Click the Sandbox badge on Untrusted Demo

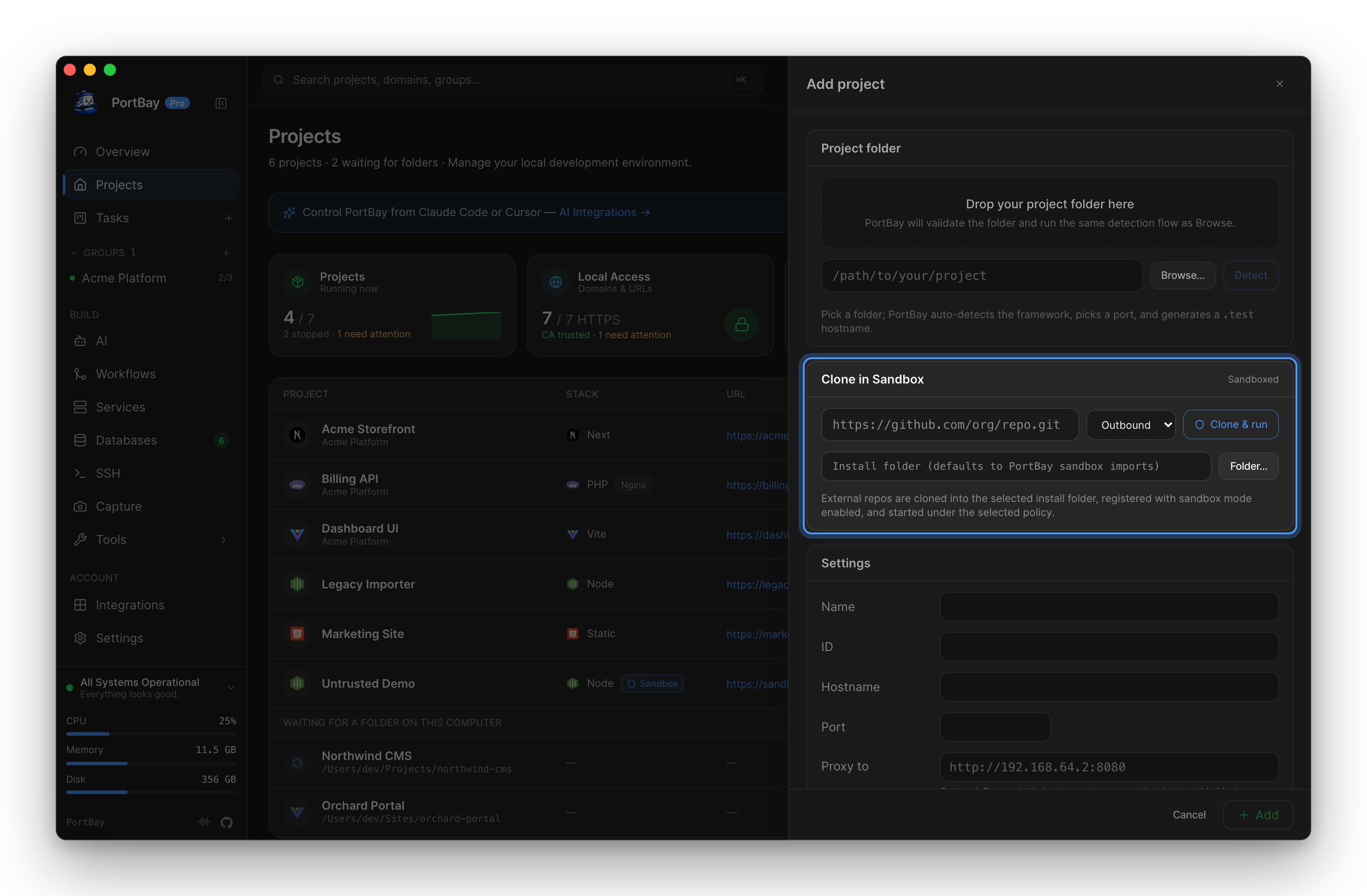(652, 683)
